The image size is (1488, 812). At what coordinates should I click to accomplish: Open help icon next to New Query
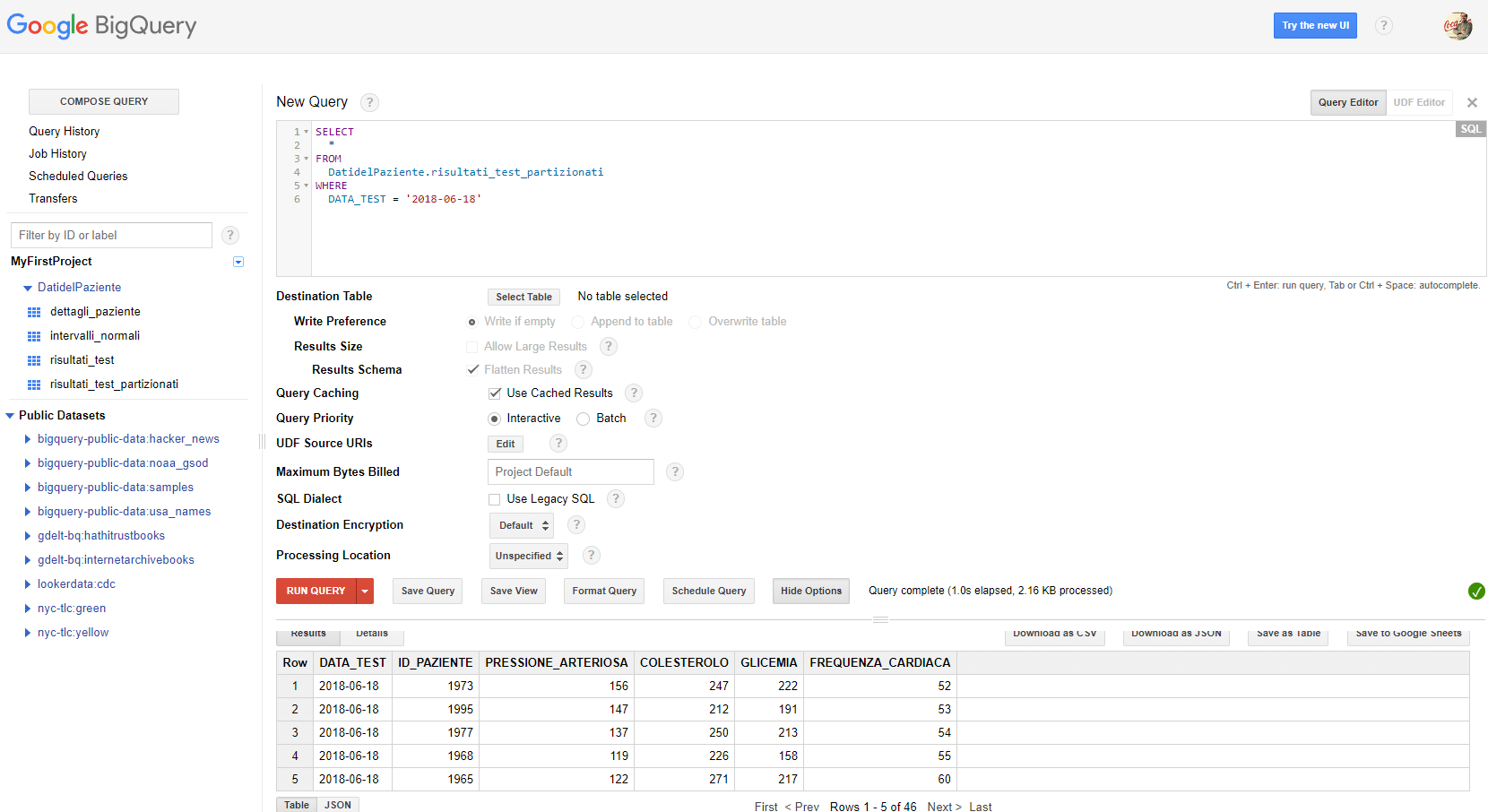[369, 102]
